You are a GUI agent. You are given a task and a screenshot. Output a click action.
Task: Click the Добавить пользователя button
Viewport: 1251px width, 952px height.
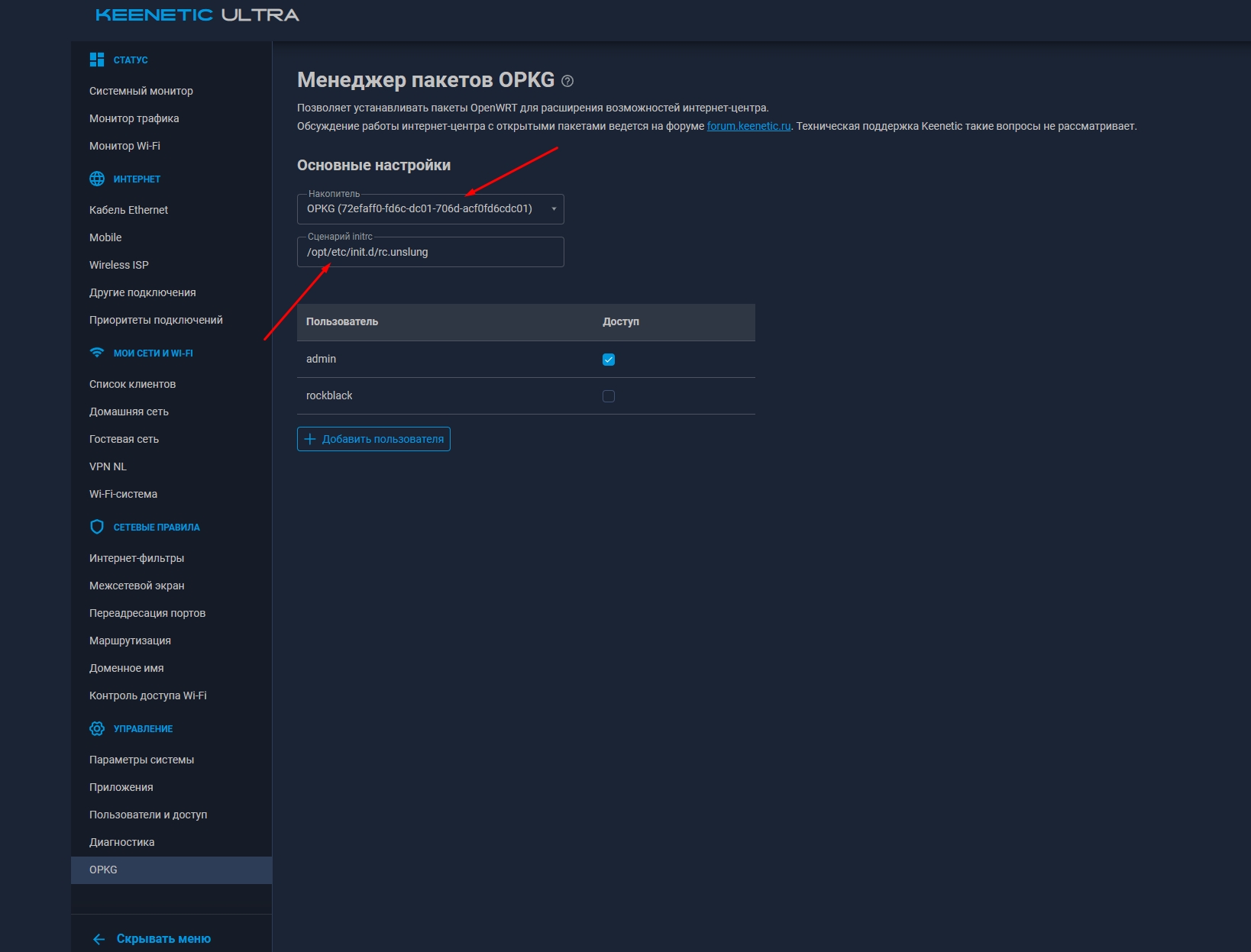click(x=373, y=439)
